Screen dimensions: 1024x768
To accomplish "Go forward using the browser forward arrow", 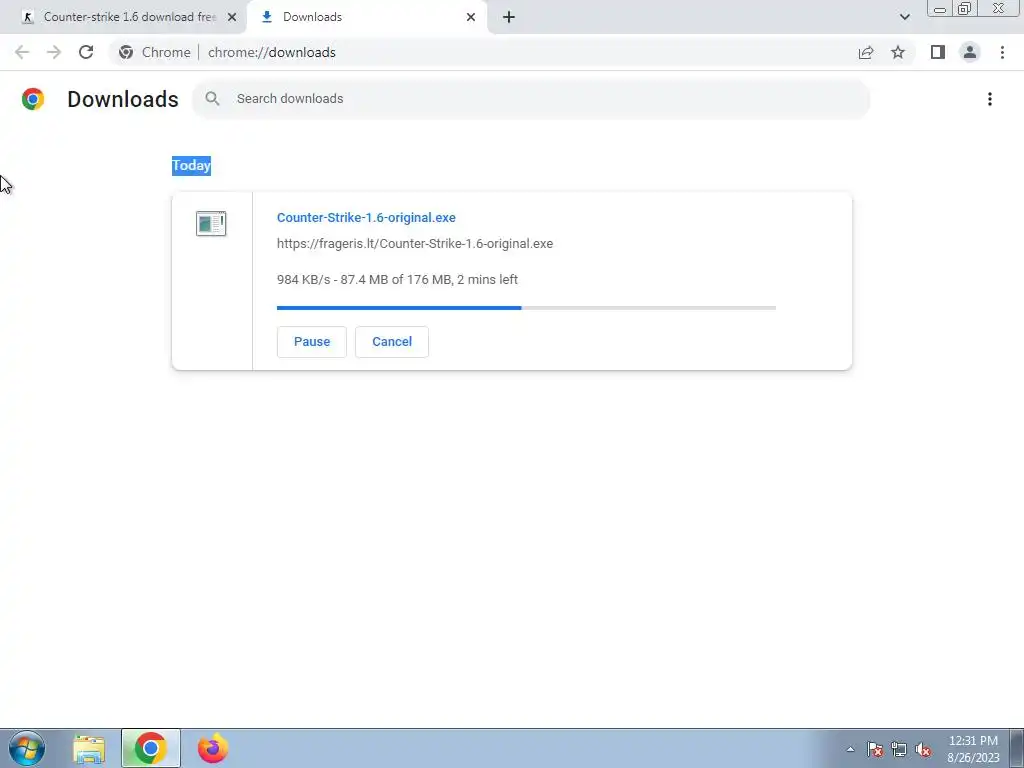I will click(54, 52).
